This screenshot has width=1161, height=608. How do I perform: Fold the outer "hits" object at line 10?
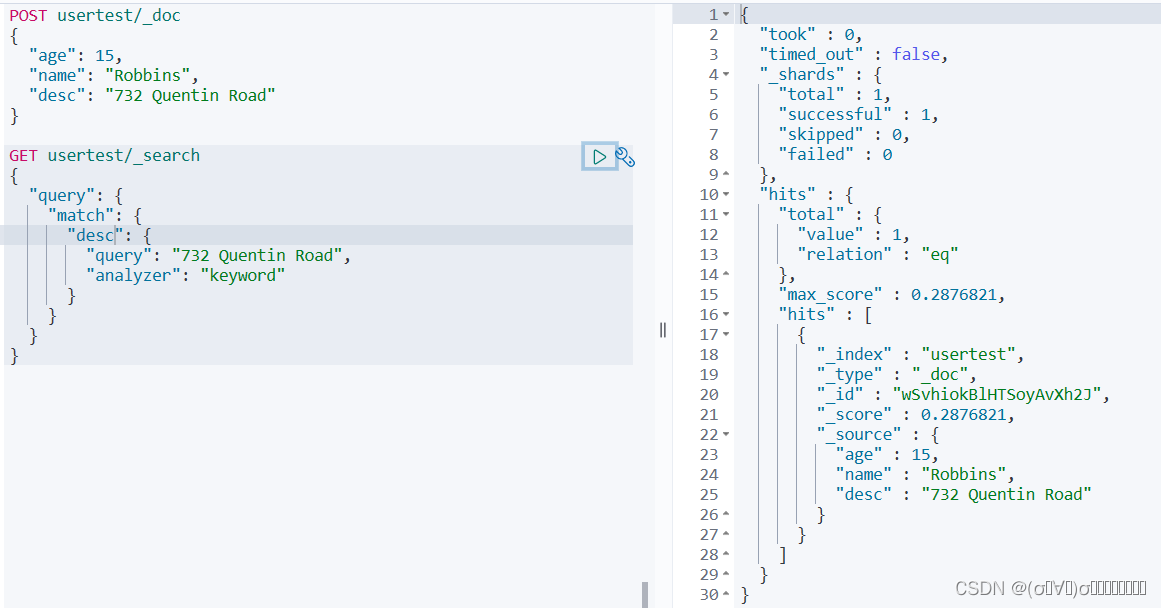726,195
